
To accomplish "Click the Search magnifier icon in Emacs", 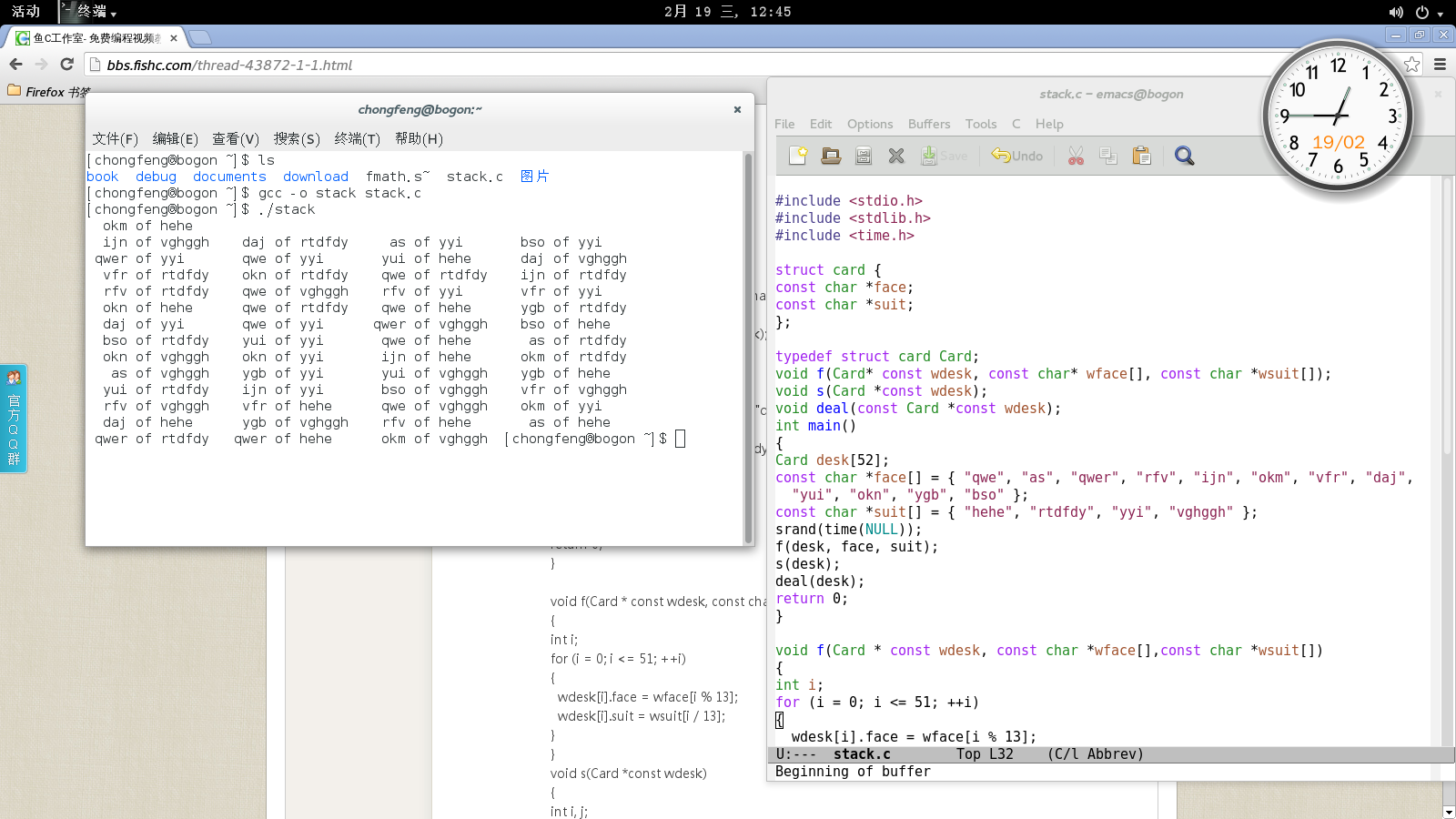I will pyautogui.click(x=1184, y=156).
